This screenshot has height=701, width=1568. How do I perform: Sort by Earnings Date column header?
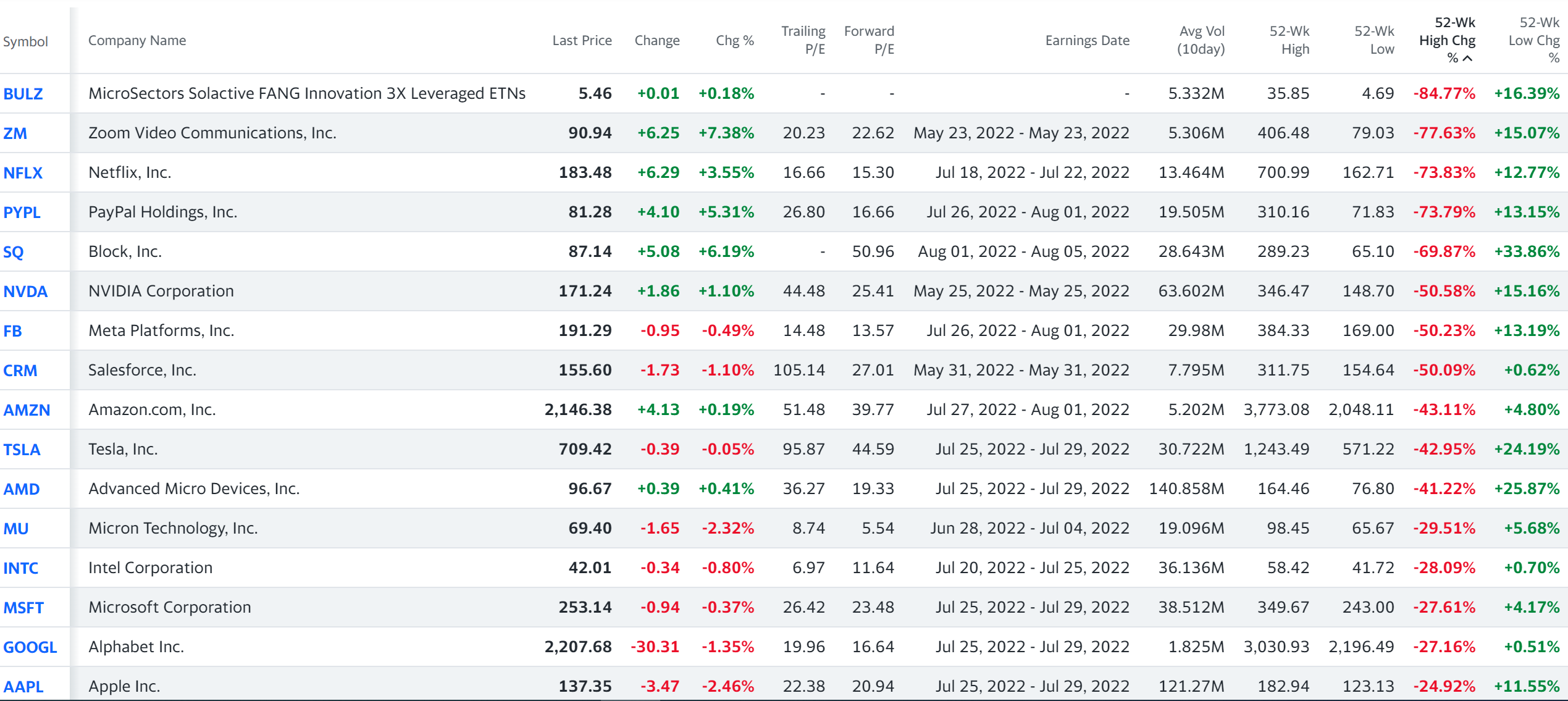tap(1087, 40)
